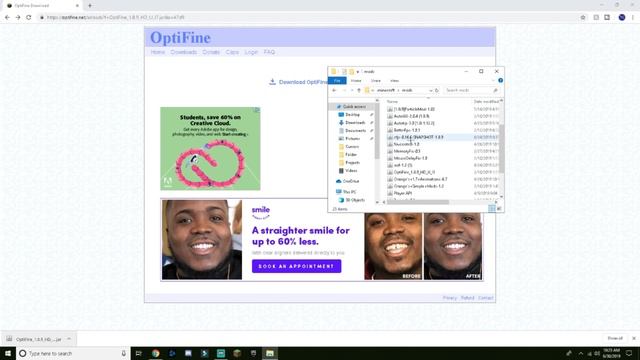Screen dimensions: 640x360
Task: Click the Book an Appointment button
Action: click(x=296, y=266)
